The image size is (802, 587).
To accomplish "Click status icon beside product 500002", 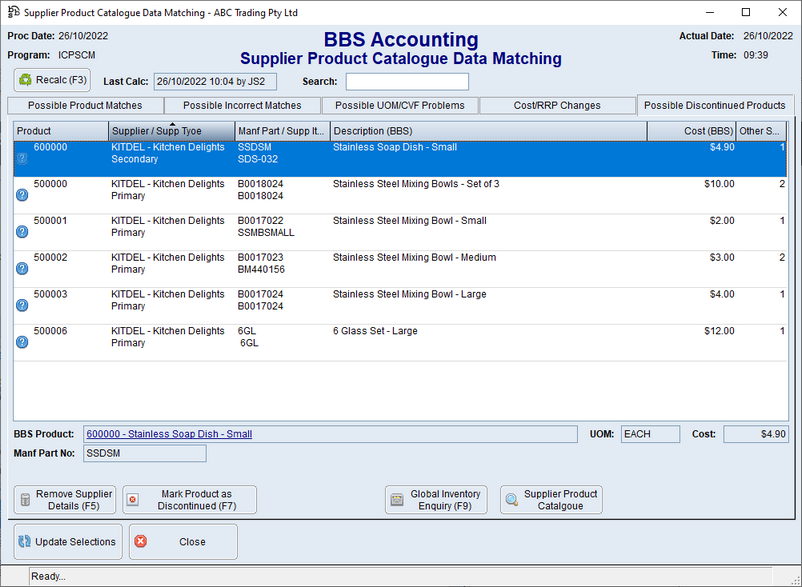I will coord(22,269).
